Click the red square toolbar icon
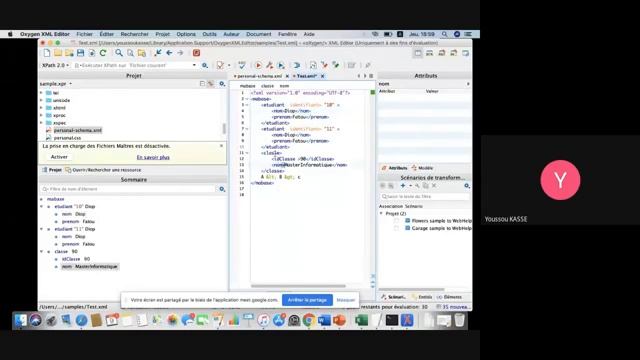640x360 pixels. click(196, 53)
